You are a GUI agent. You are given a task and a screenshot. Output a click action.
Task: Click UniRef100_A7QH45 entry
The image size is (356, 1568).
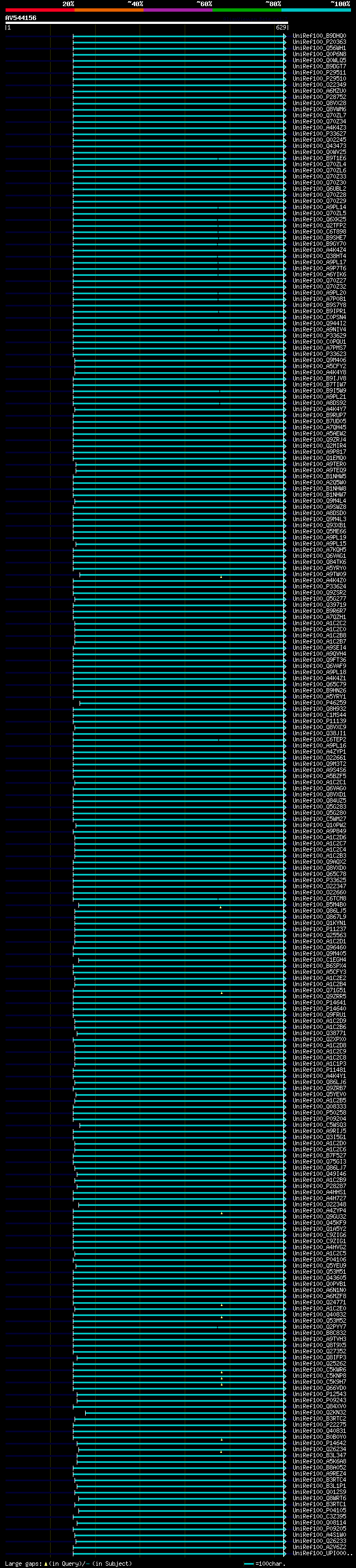point(319,427)
